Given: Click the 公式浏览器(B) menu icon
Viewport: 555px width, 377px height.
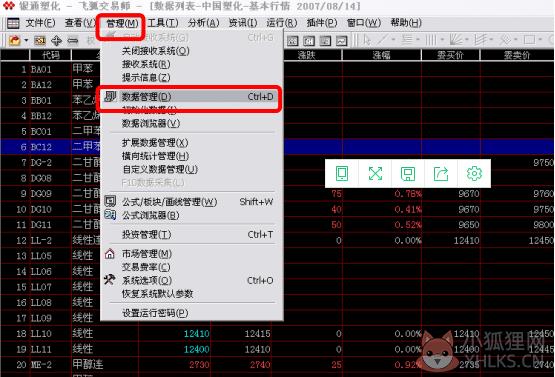Looking at the screenshot, I should point(110,215).
